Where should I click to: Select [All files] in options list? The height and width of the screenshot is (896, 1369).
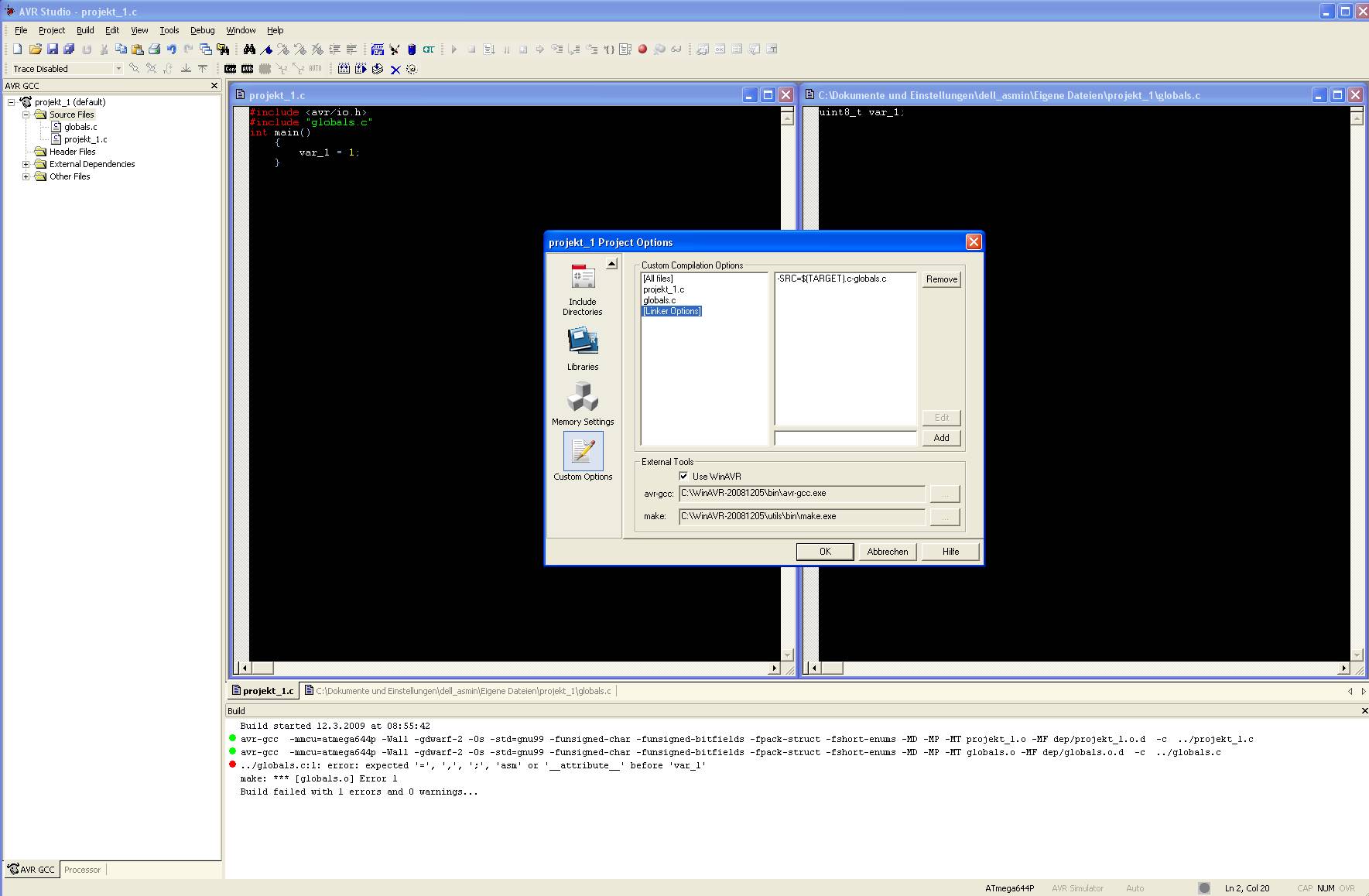click(x=658, y=279)
